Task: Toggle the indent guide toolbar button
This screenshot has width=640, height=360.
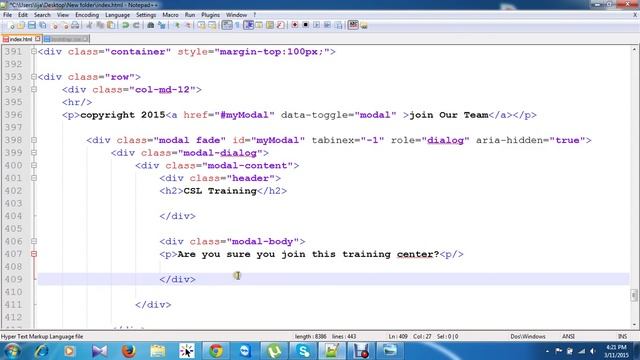Action: pyautogui.click(x=248, y=25)
